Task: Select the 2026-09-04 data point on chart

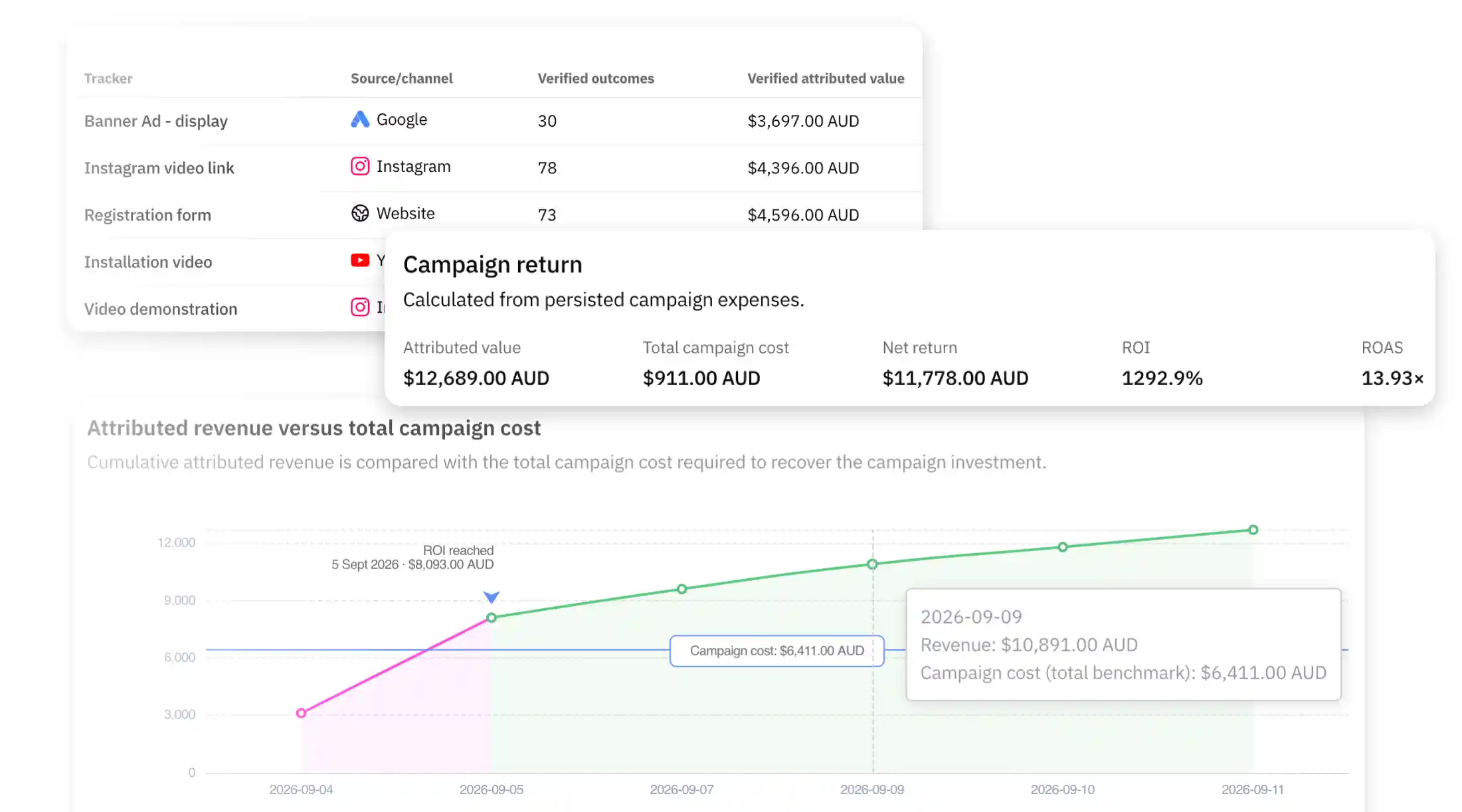Action: tap(301, 713)
